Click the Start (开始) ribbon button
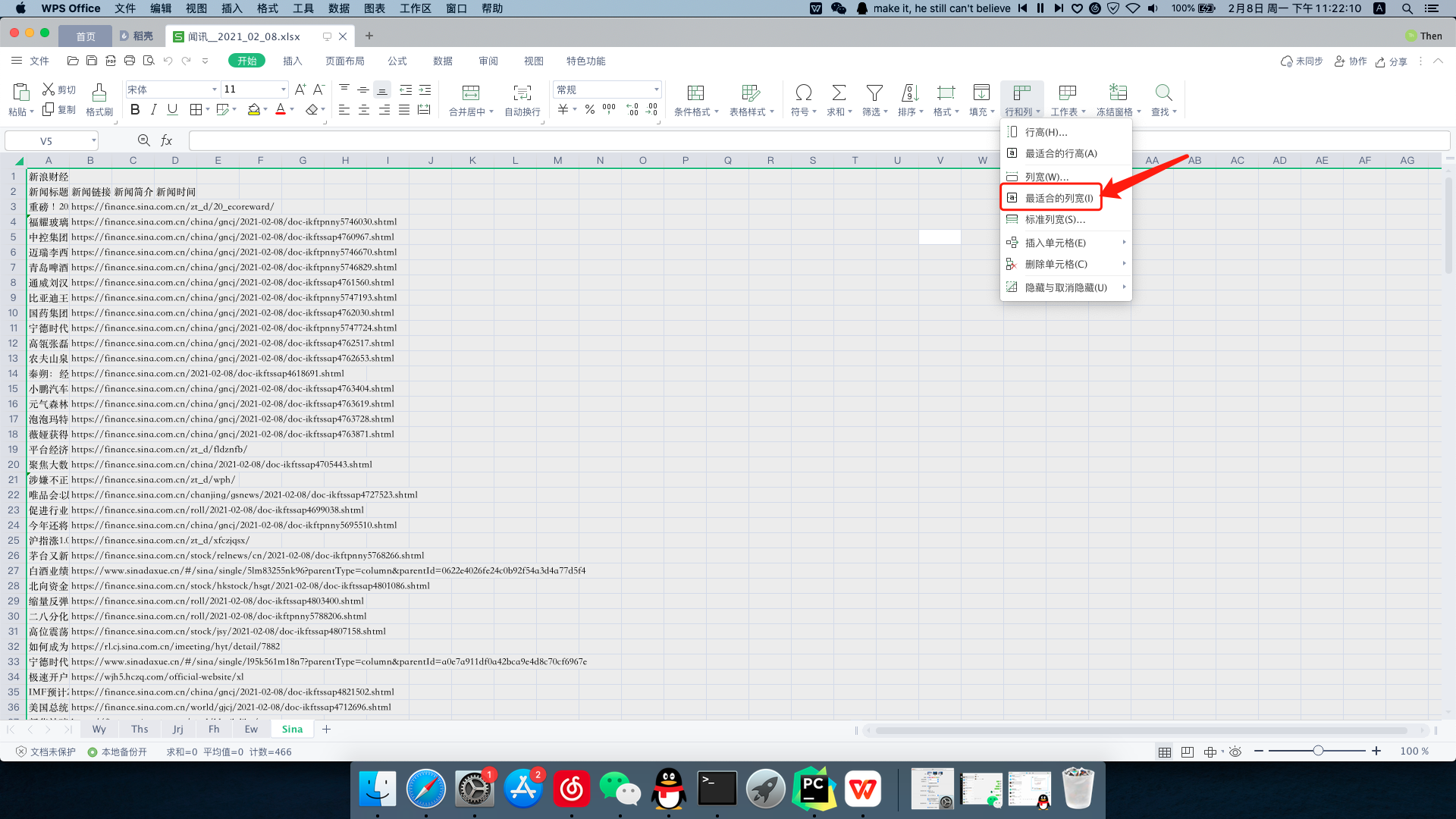Viewport: 1456px width, 819px height. (247, 61)
